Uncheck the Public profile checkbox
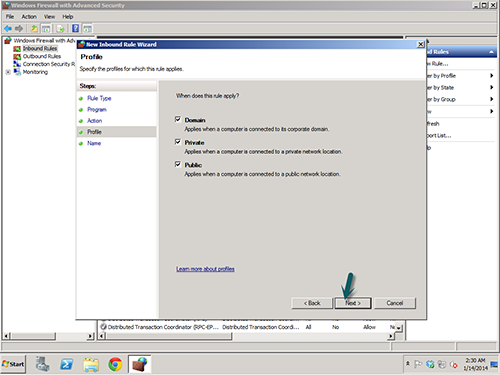500x375 pixels. click(178, 164)
